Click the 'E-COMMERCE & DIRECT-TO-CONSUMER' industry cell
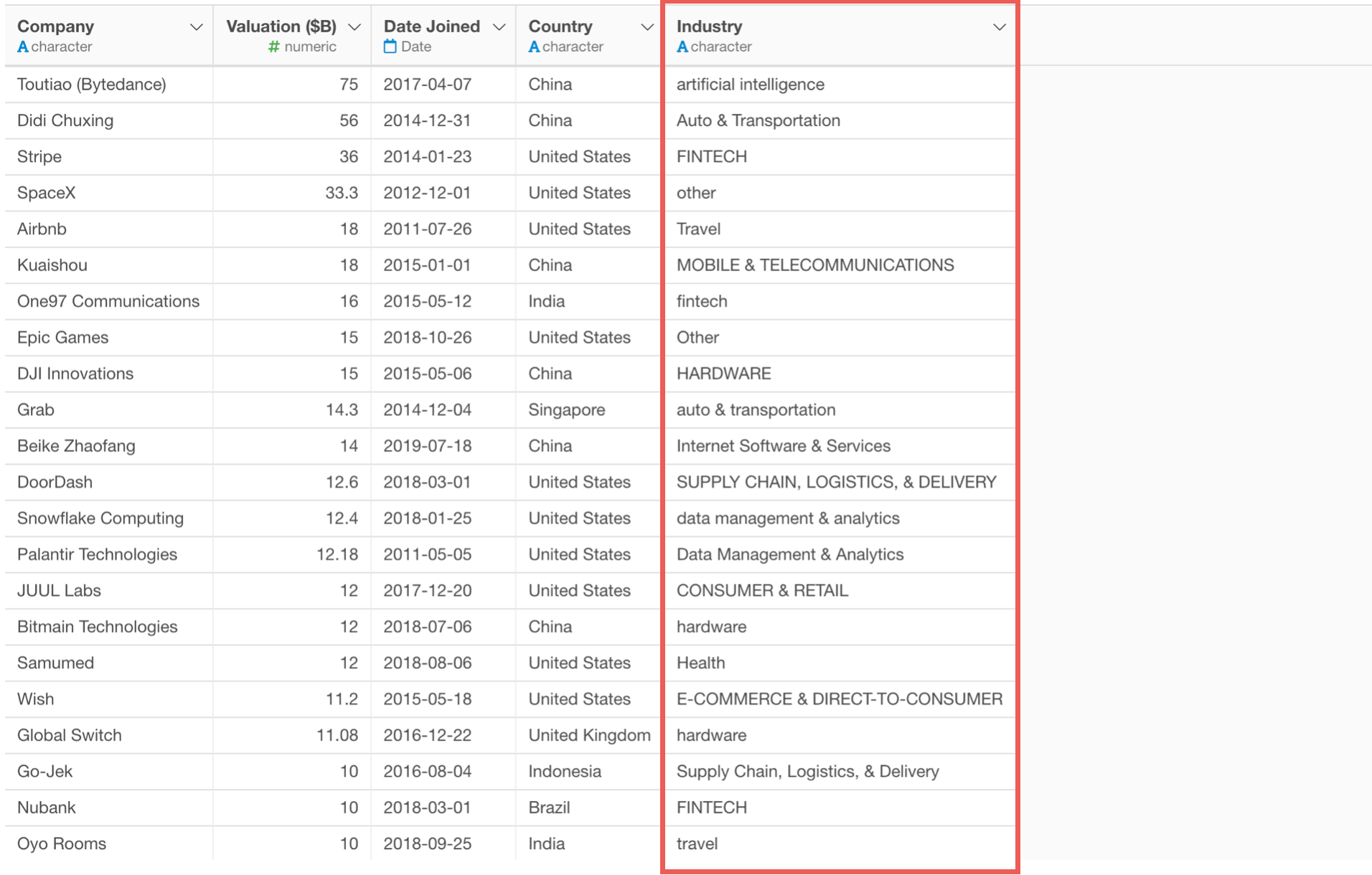The height and width of the screenshot is (875, 1372). 840,699
